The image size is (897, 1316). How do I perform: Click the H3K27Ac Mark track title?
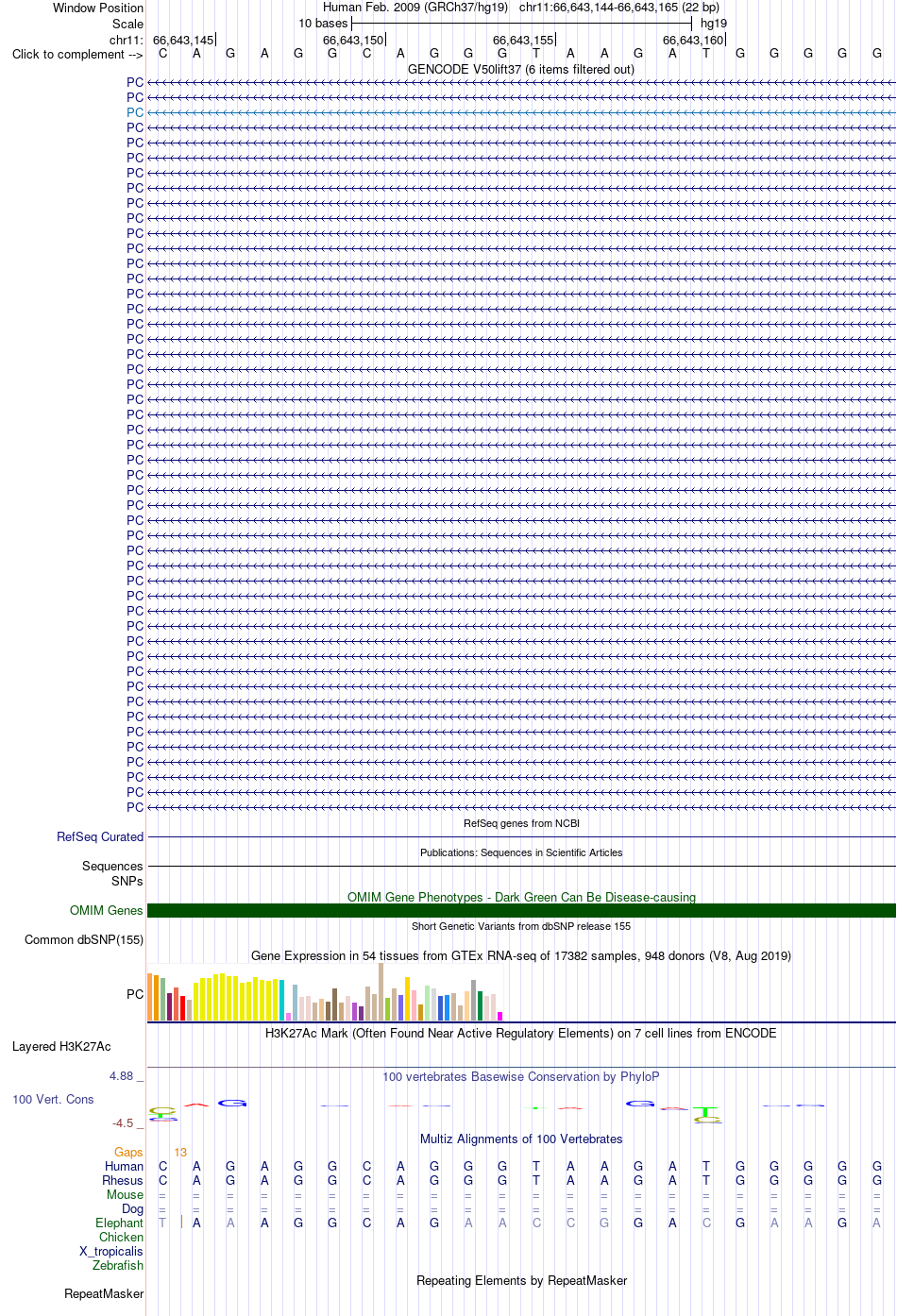(x=521, y=1033)
